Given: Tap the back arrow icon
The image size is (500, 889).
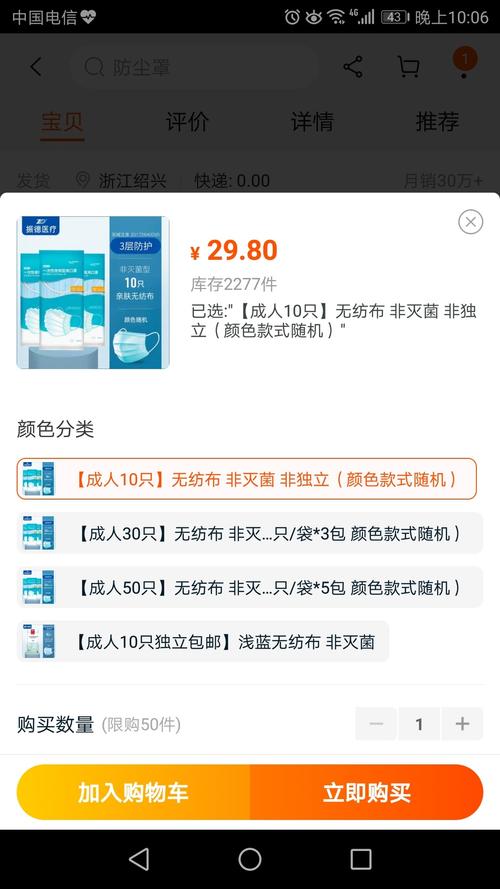Looking at the screenshot, I should point(36,67).
